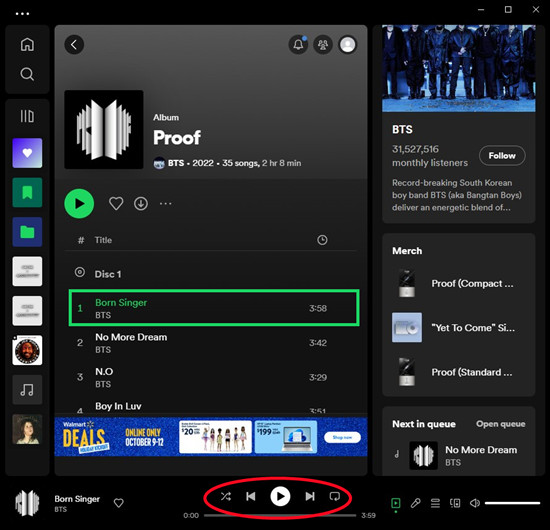Click the BTS artist name heading
Screen dimensions: 550x530
pos(402,129)
